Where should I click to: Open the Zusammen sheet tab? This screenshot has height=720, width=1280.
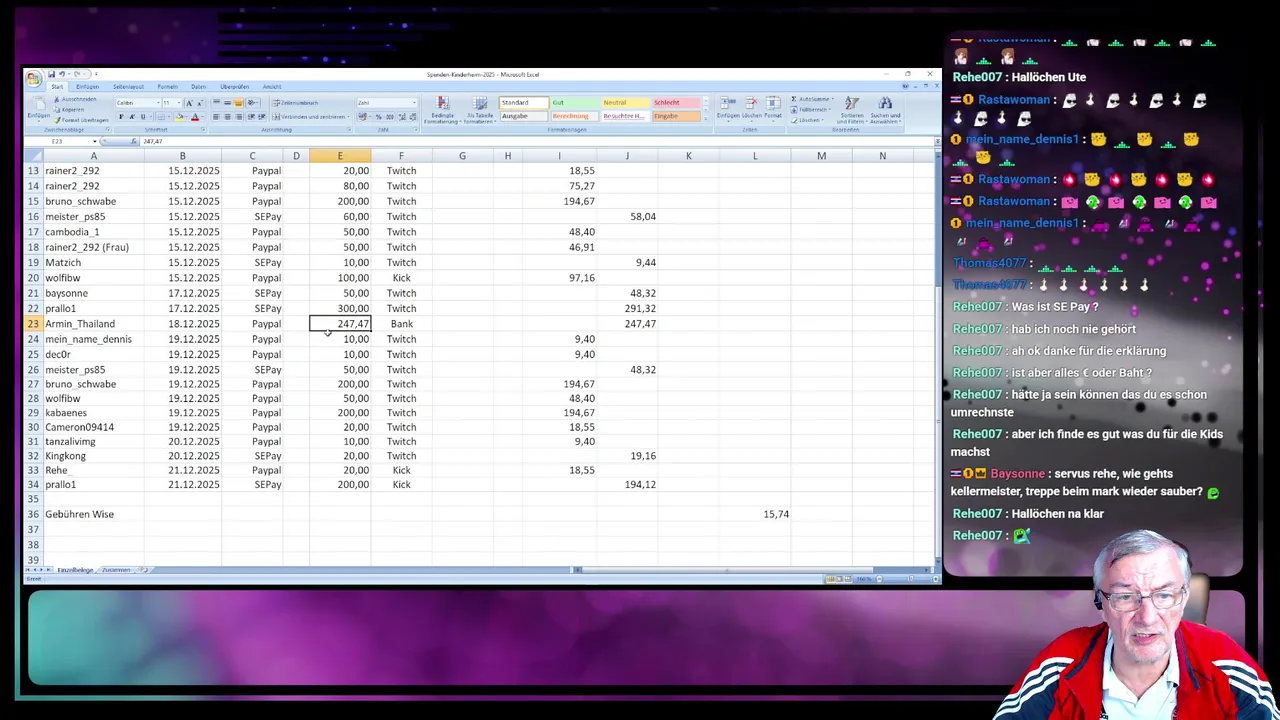point(115,570)
